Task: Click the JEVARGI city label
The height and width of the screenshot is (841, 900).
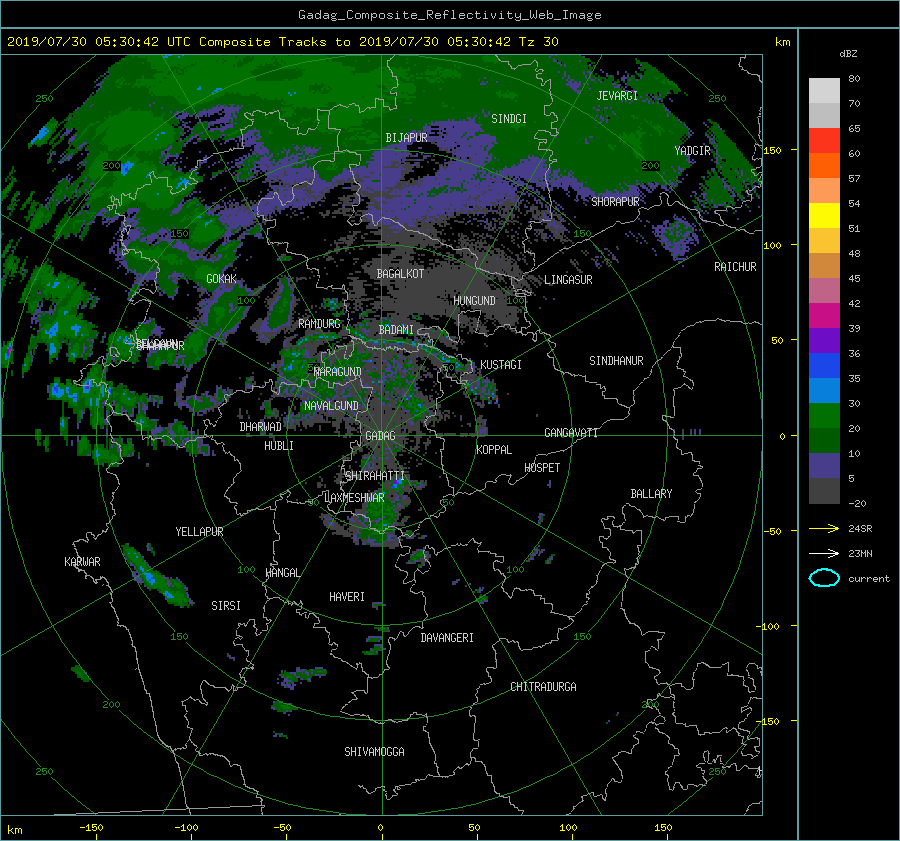Action: (x=617, y=95)
